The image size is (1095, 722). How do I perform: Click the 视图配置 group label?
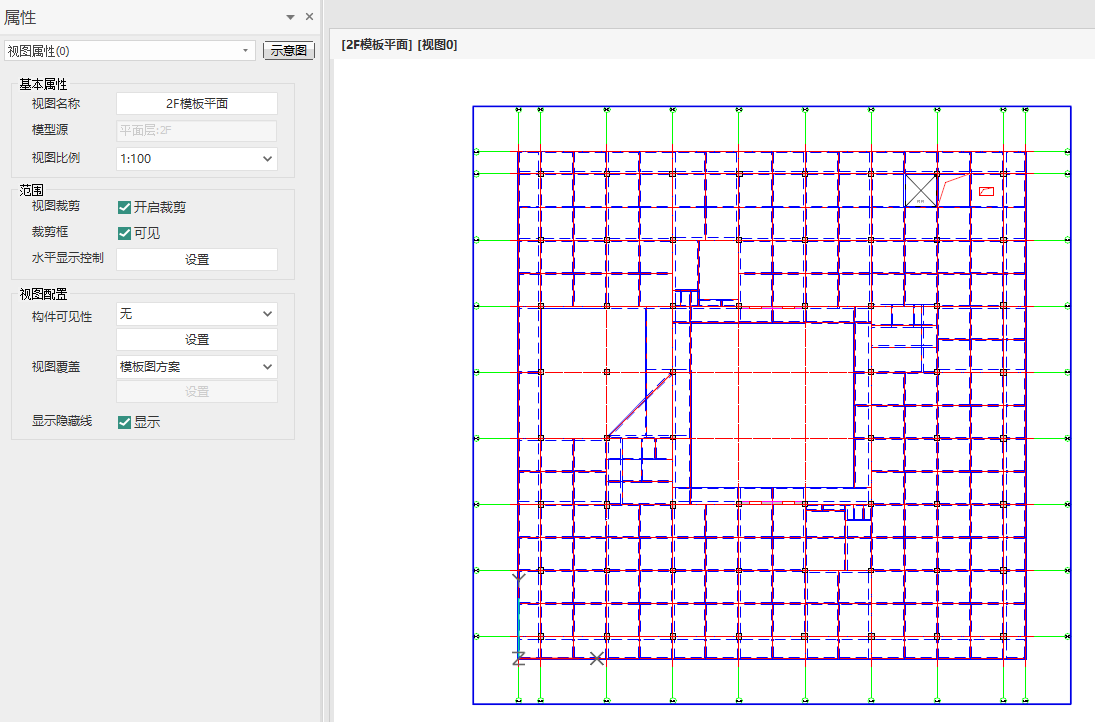click(43, 295)
